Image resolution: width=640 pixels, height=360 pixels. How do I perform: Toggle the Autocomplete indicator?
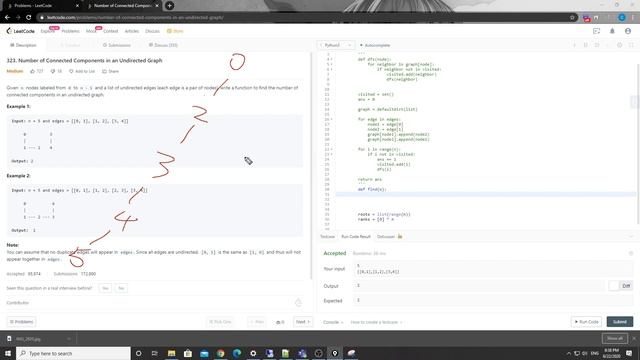375,45
